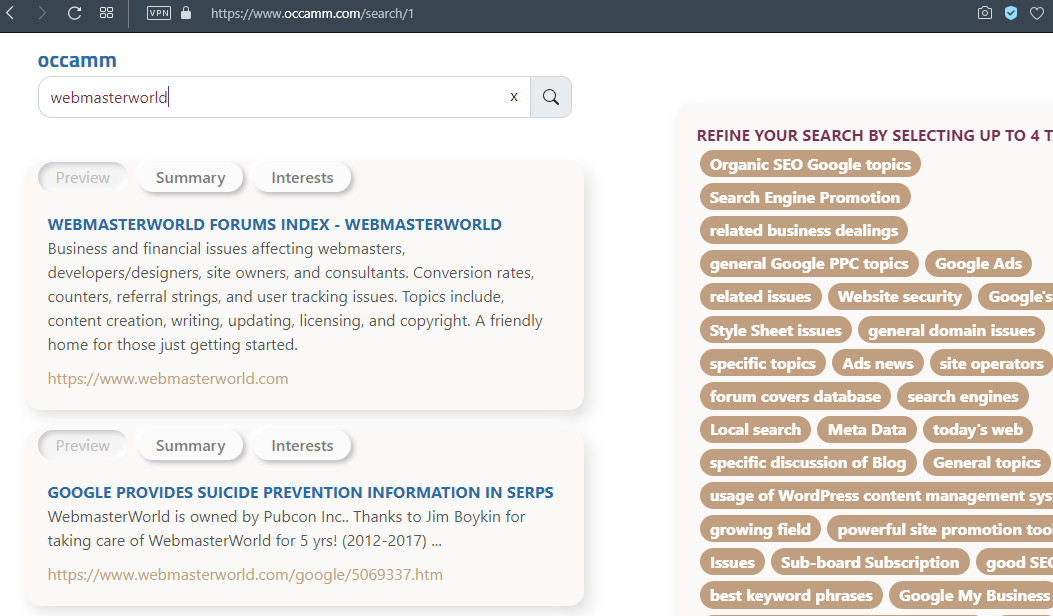Select the Meta Data tag
Screen dimensions: 1053x616
click(x=867, y=429)
